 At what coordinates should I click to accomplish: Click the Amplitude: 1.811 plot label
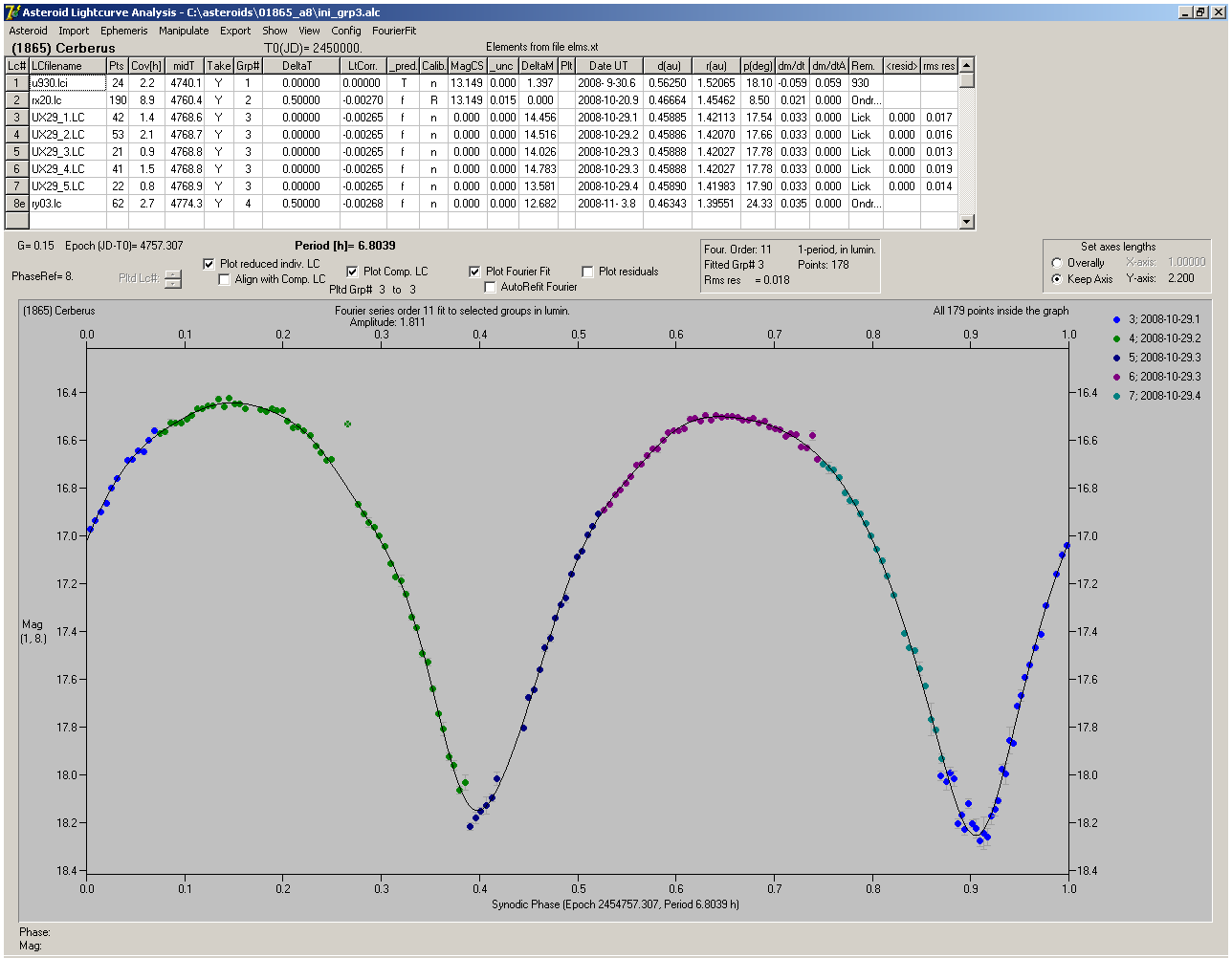tap(387, 322)
